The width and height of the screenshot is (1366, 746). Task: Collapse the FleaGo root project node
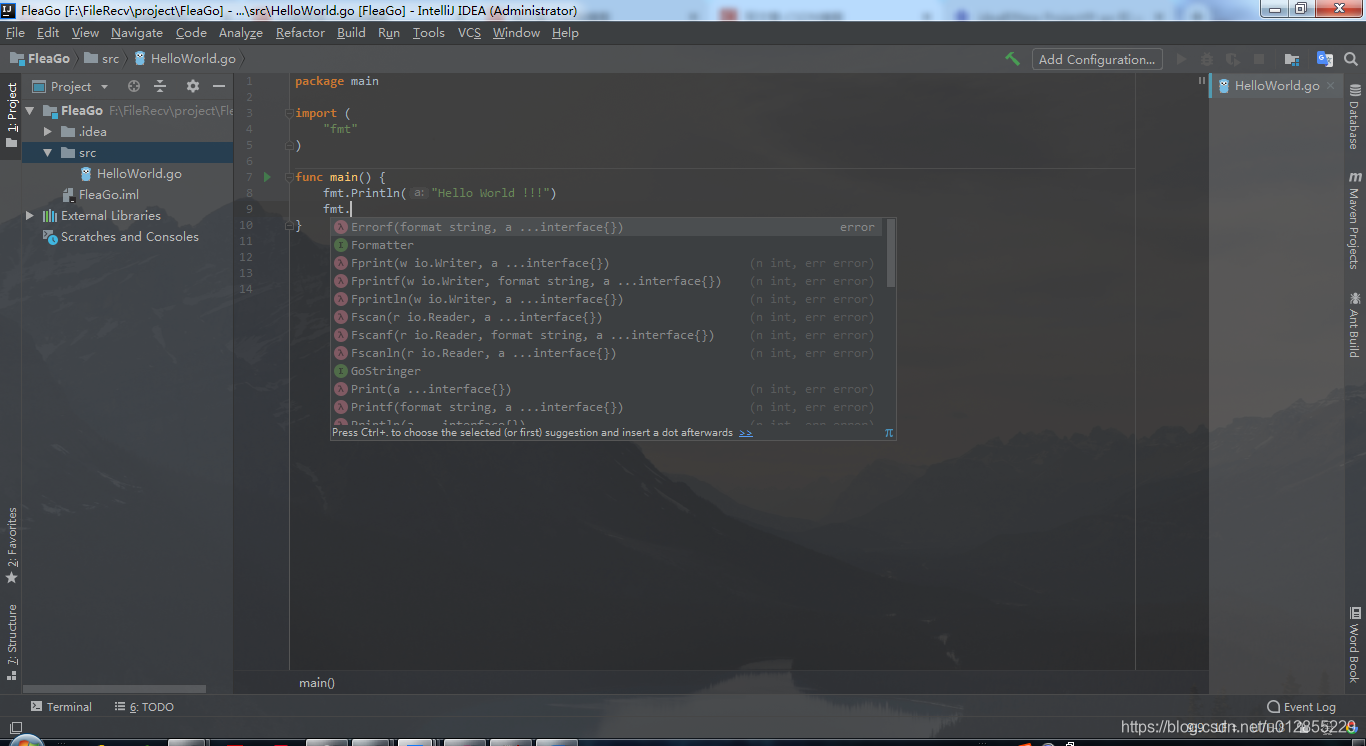[30, 111]
